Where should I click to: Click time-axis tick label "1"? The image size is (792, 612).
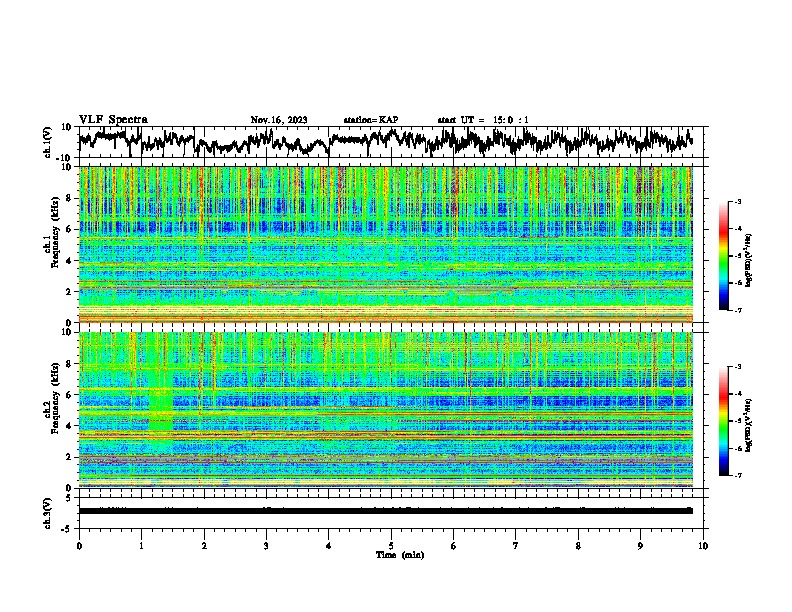tap(141, 546)
